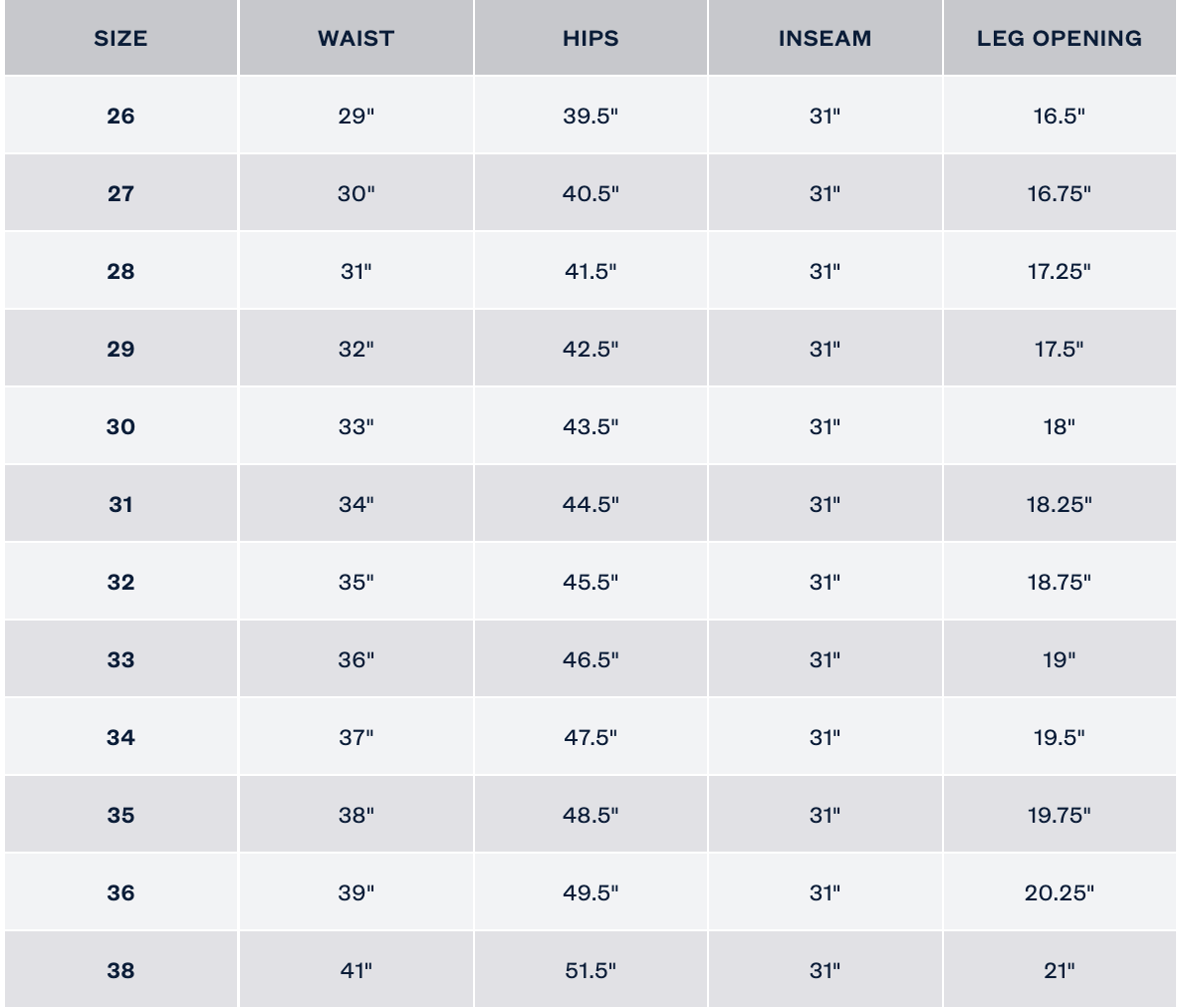This screenshot has height=1008, width=1185.
Task: Select size 26 row label
Action: click(120, 117)
